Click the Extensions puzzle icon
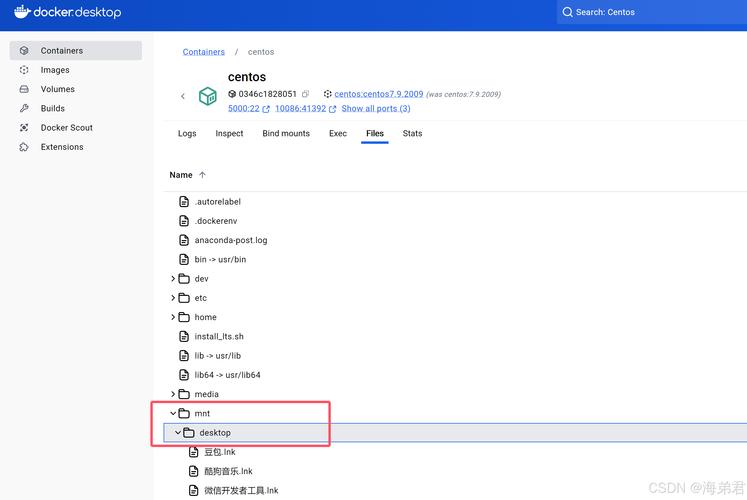This screenshot has height=500, width=747. [24, 147]
